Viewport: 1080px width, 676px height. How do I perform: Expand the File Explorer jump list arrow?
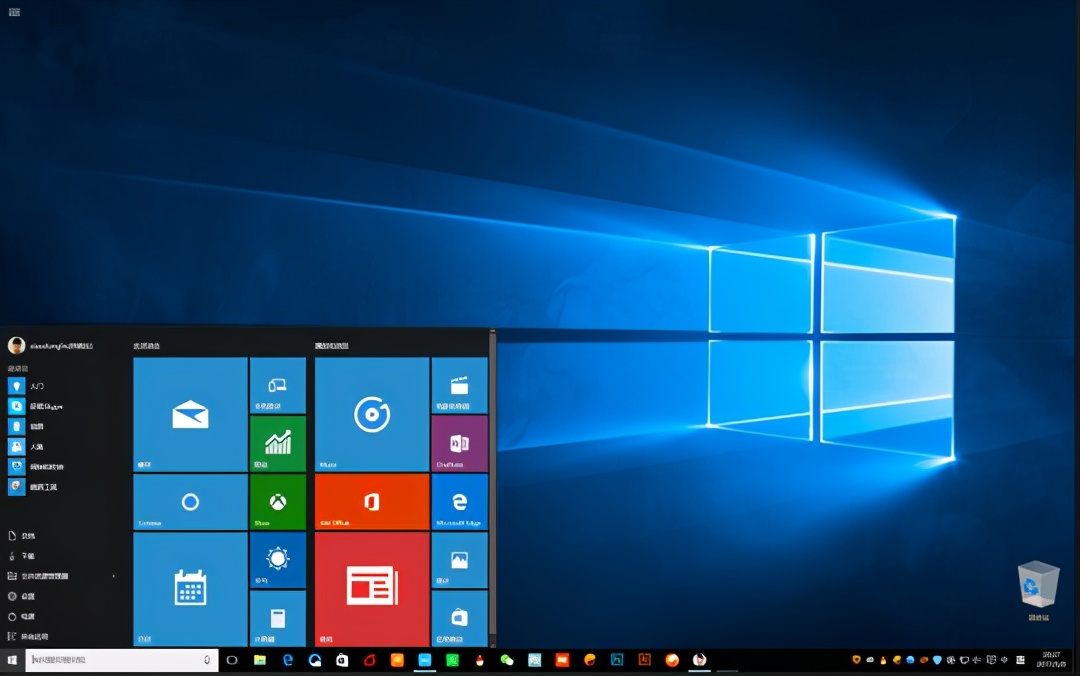coord(113,576)
